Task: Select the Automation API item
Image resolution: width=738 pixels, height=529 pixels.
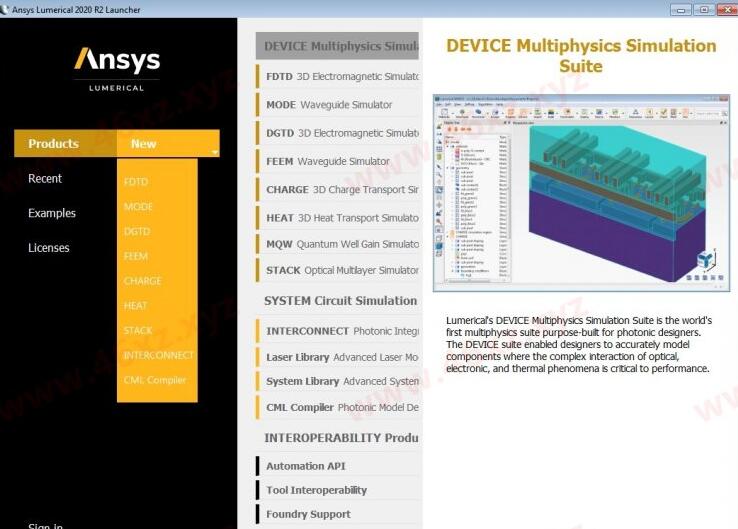Action: (337, 466)
